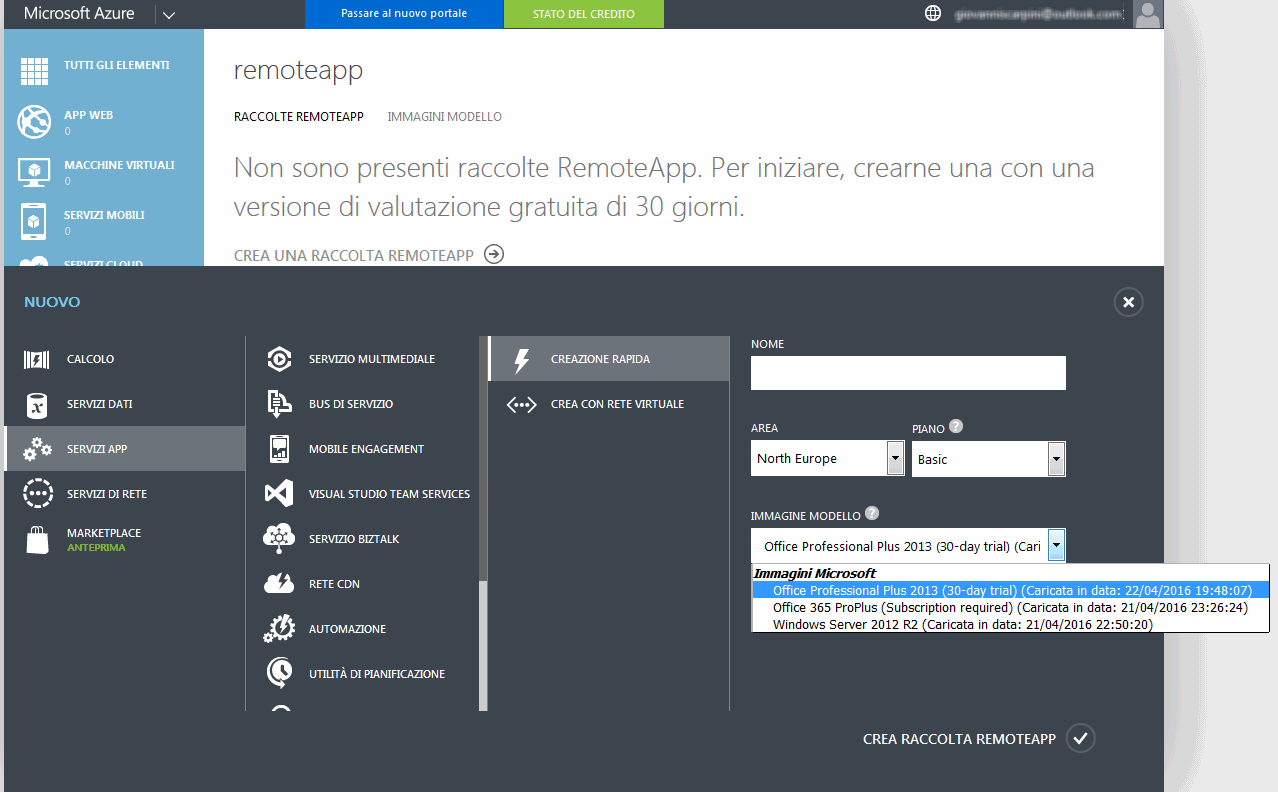Click Macchine Virtuali sidebar label

click(x=119, y=165)
